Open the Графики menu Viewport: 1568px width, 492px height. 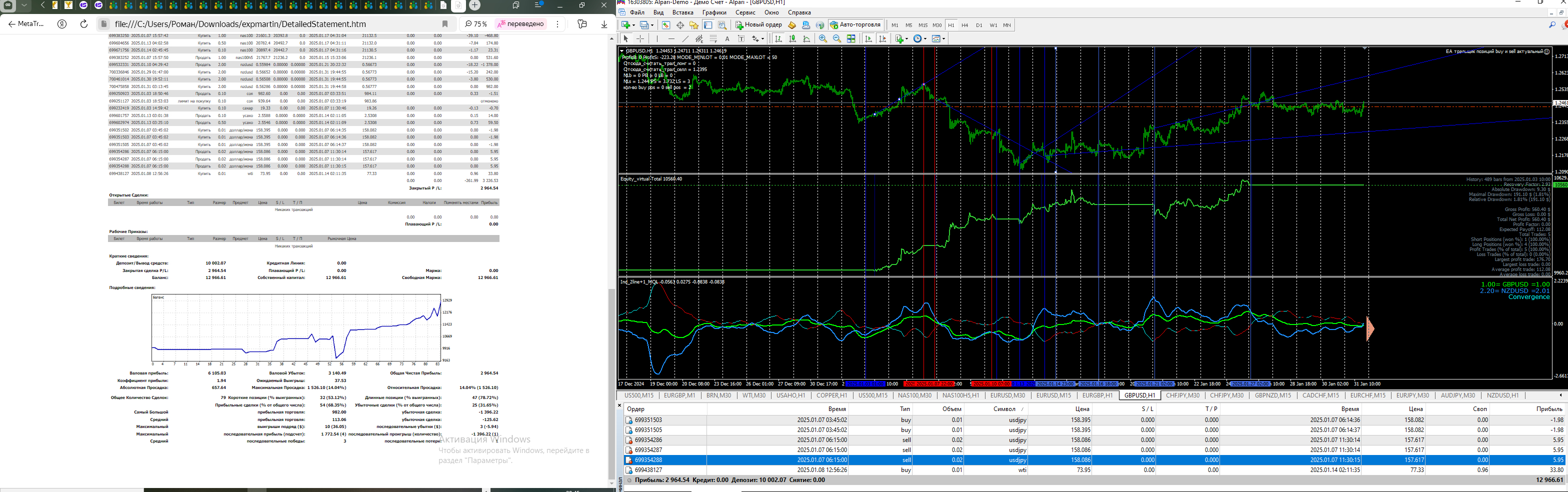(x=714, y=12)
